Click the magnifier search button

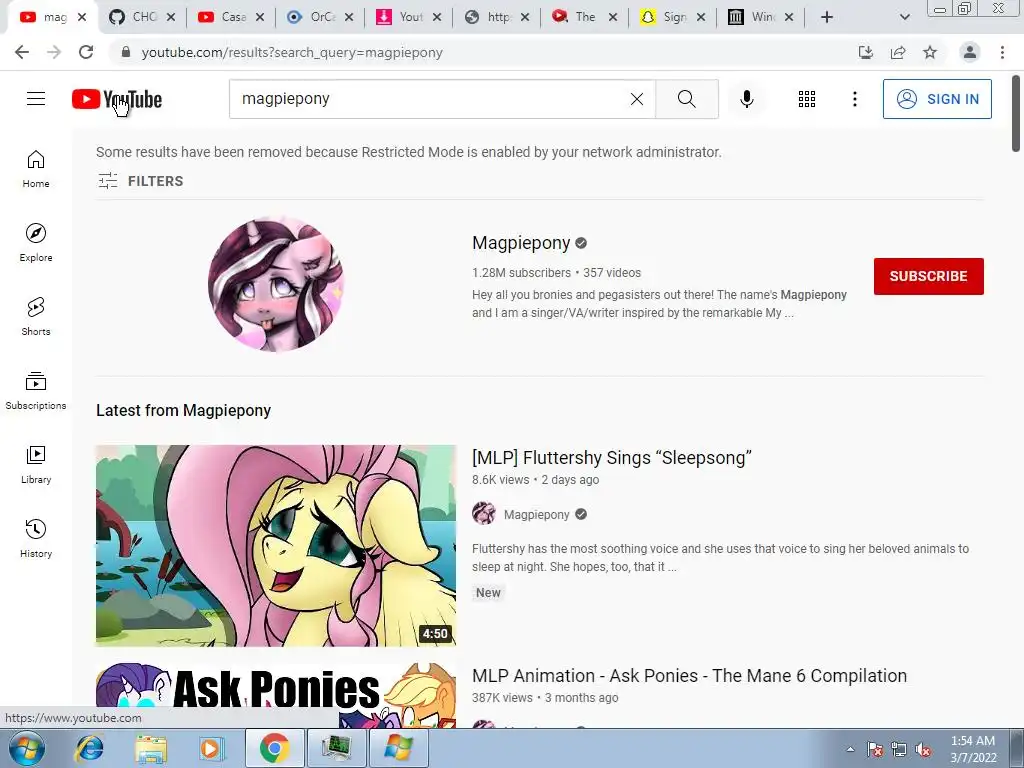(x=687, y=99)
